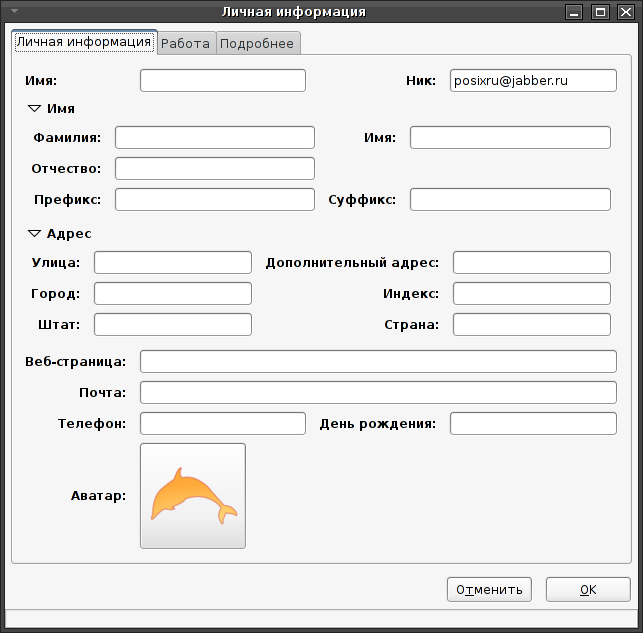Click the Страна input field
The image size is (643, 633).
pos(532,325)
